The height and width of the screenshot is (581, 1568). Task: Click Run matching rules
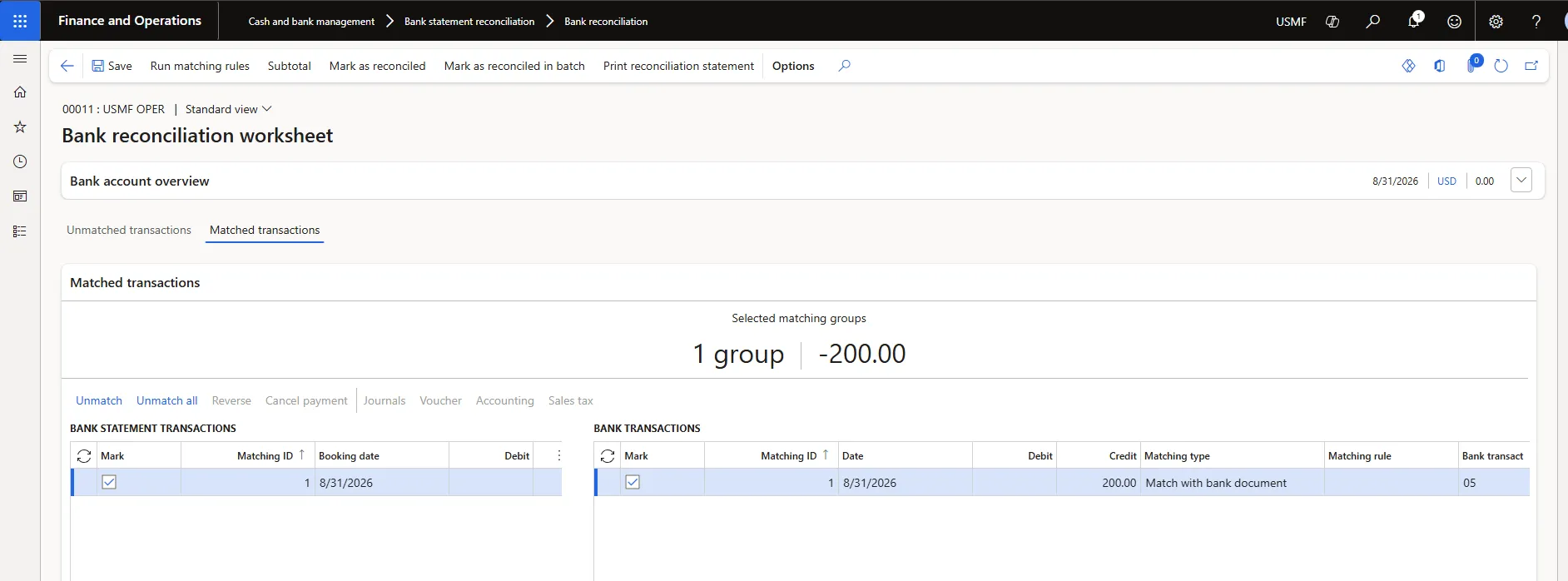tap(200, 66)
